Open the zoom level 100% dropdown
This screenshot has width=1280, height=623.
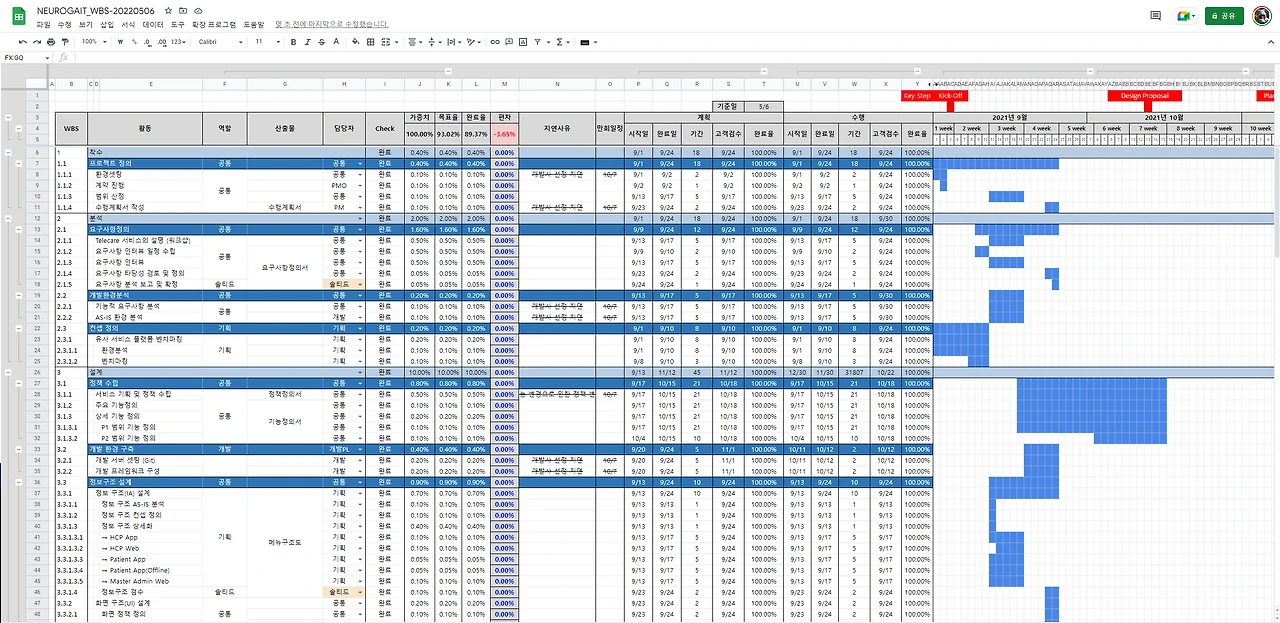click(x=95, y=42)
